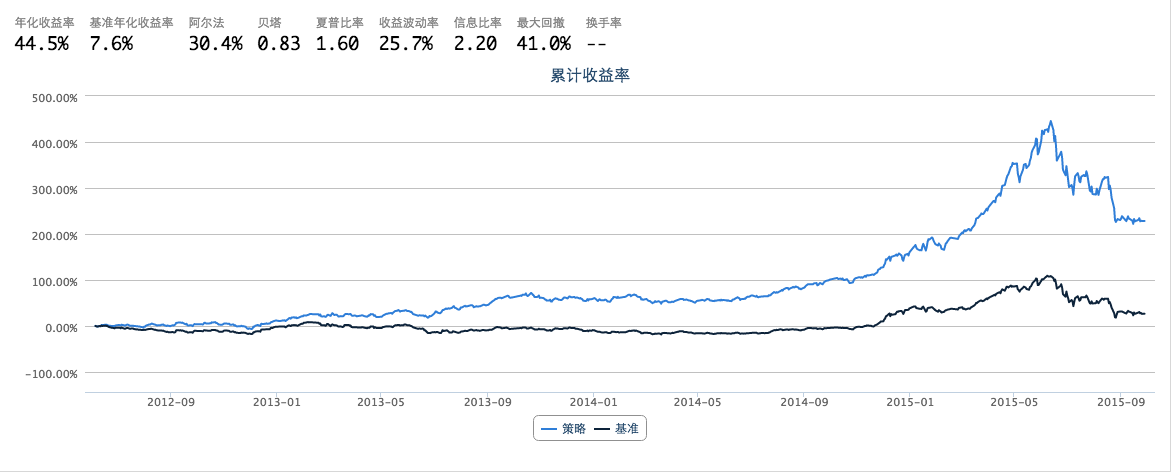Select the 信息比率 metric label

point(477,22)
